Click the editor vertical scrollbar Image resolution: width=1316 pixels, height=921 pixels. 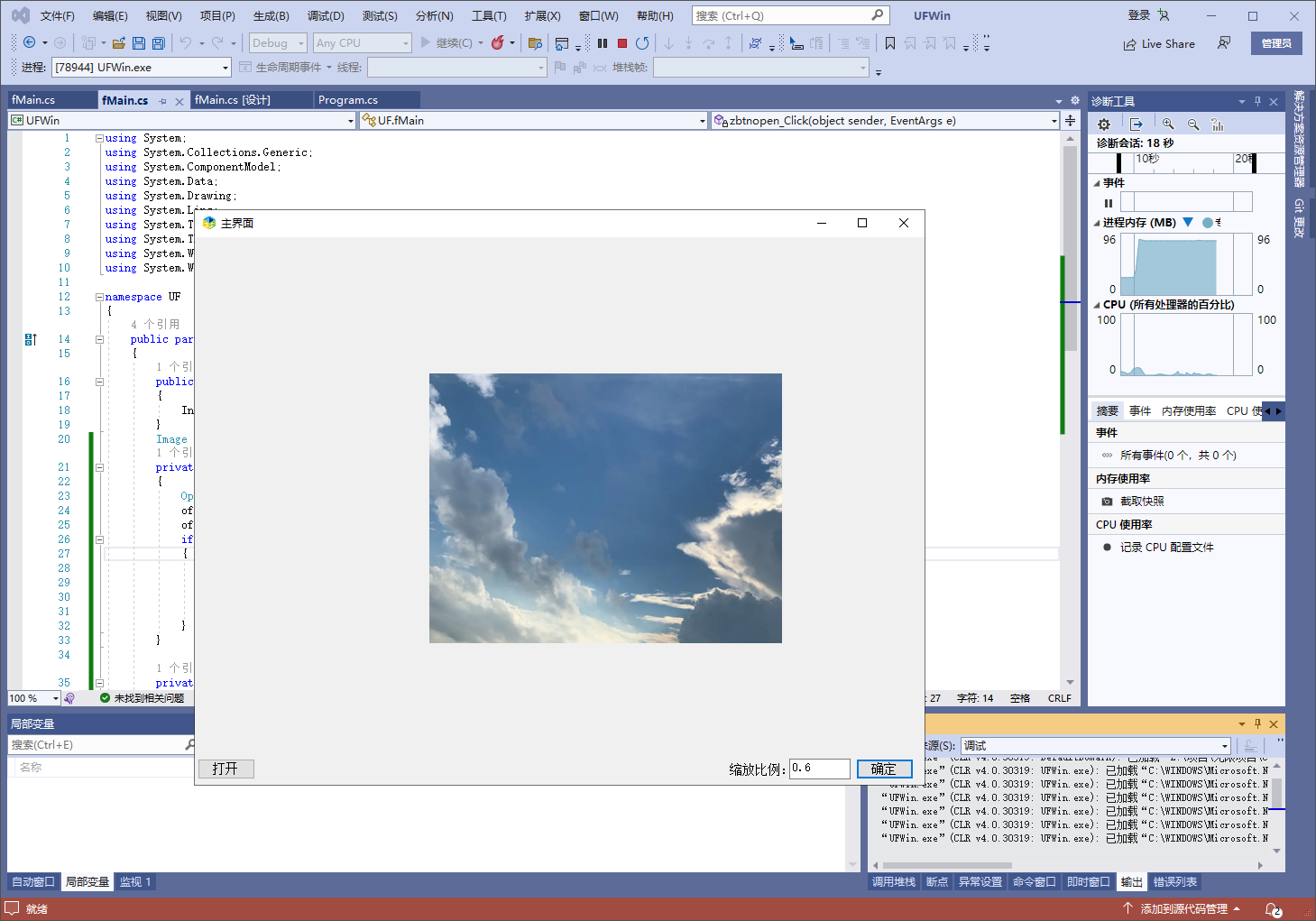pyautogui.click(x=1070, y=248)
